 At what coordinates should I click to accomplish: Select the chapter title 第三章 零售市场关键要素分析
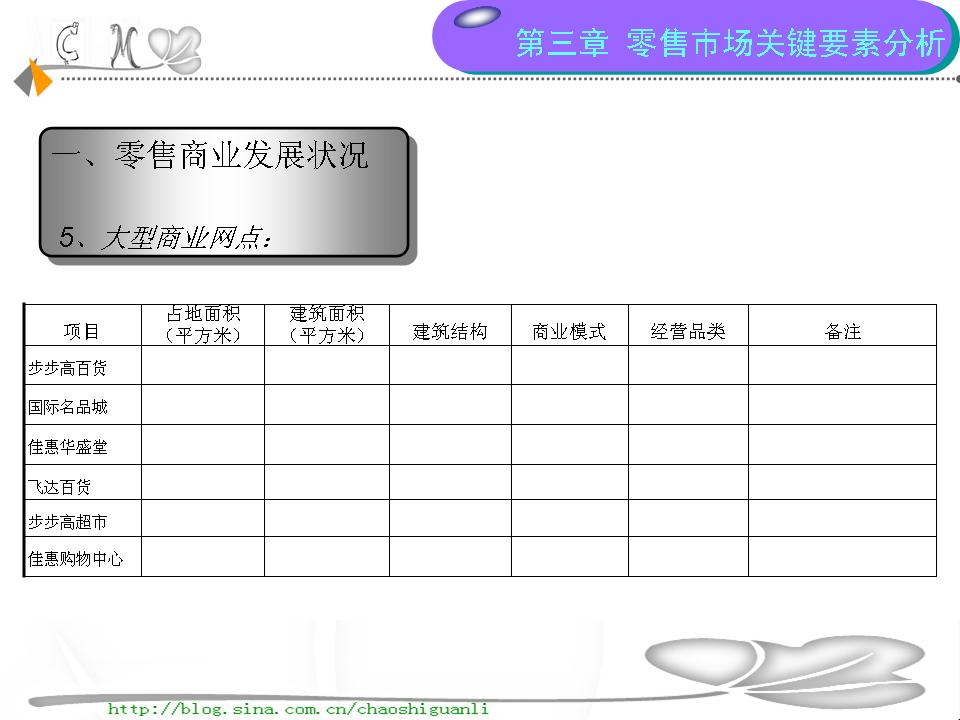[x=729, y=43]
